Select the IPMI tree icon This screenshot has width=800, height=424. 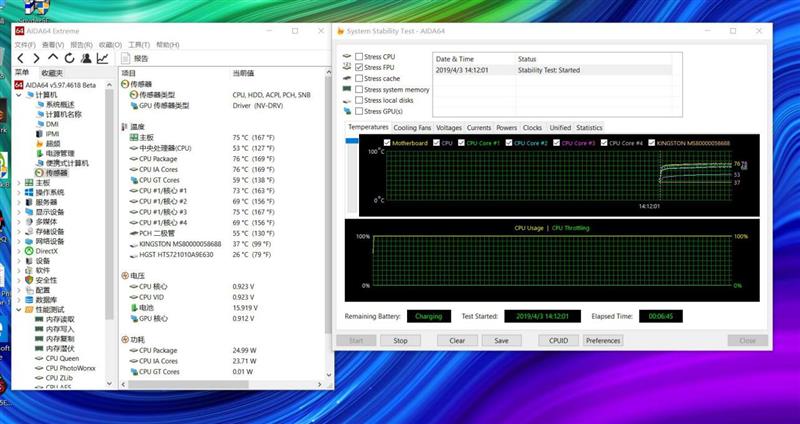pos(40,134)
